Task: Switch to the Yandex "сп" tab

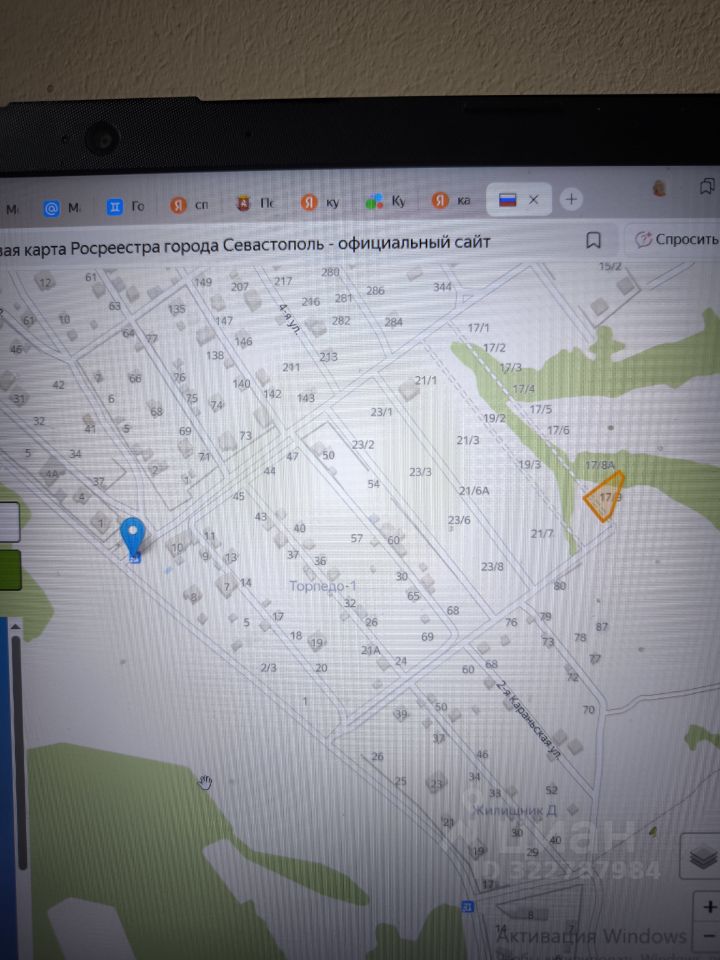Action: pyautogui.click(x=190, y=205)
